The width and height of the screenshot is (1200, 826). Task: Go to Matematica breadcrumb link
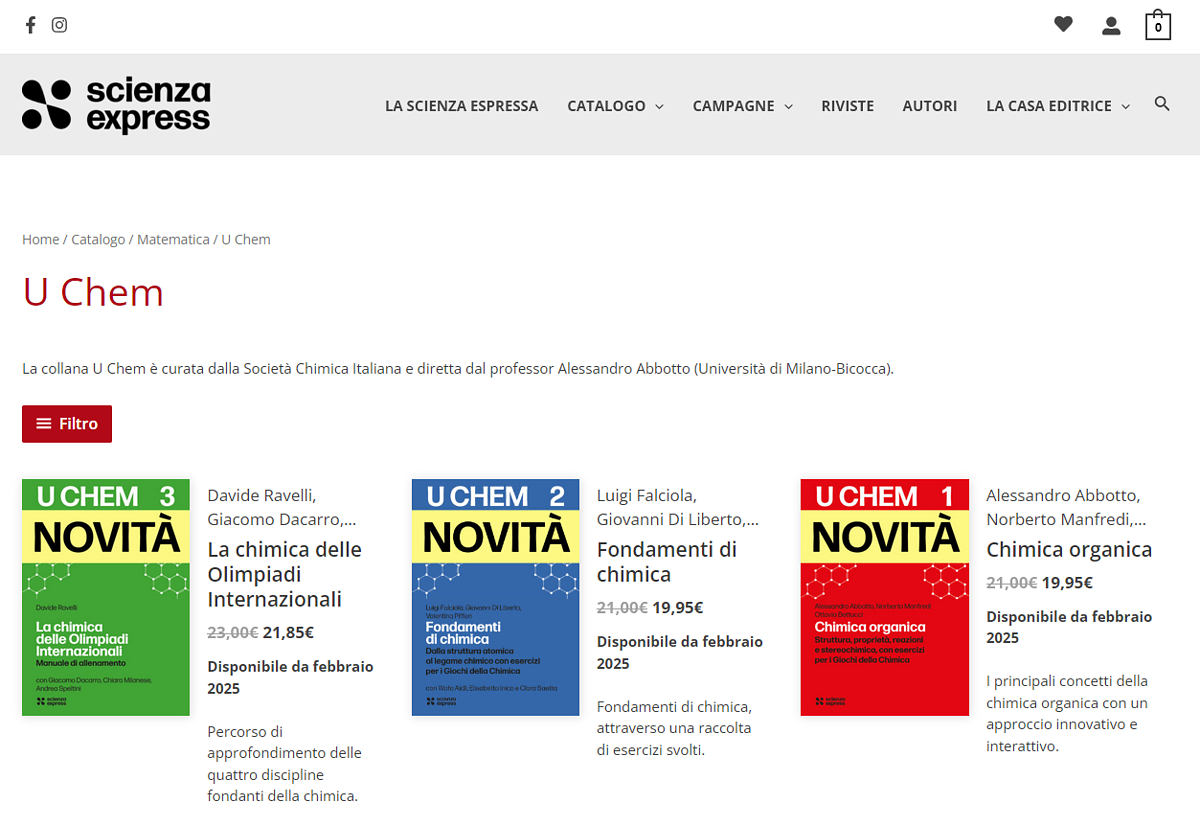click(x=173, y=240)
